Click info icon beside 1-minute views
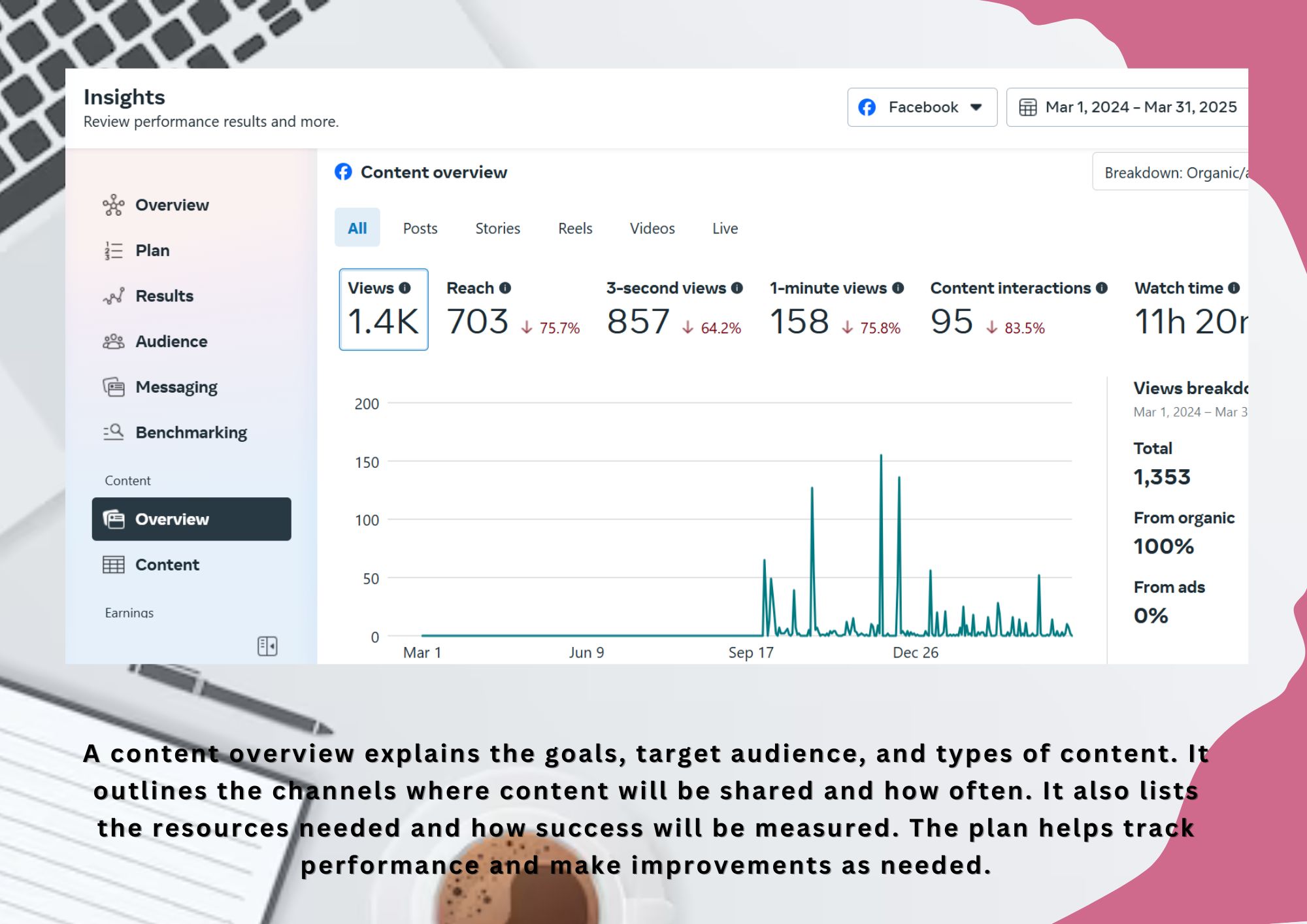 [898, 288]
